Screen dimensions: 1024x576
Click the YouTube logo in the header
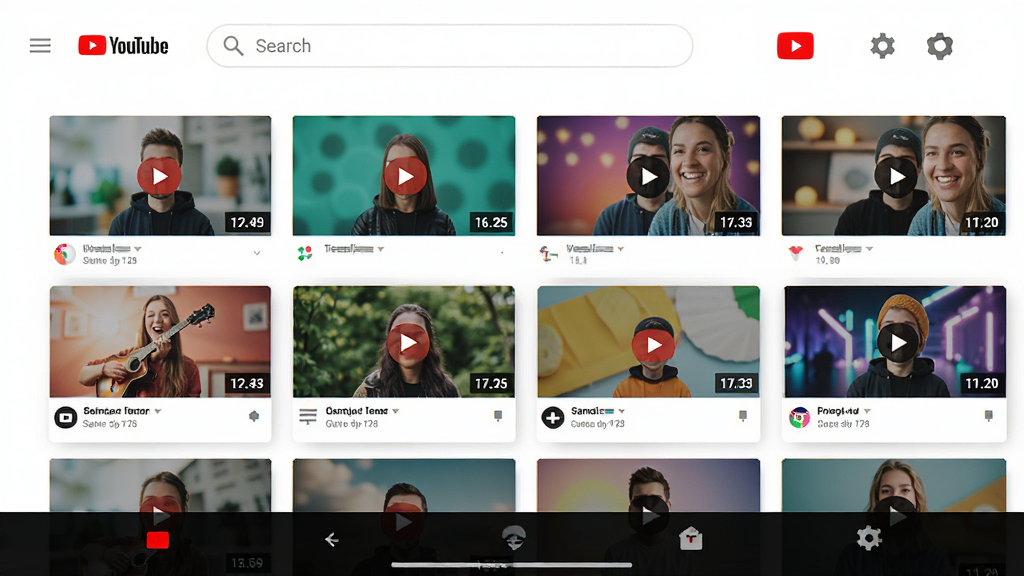click(x=123, y=46)
